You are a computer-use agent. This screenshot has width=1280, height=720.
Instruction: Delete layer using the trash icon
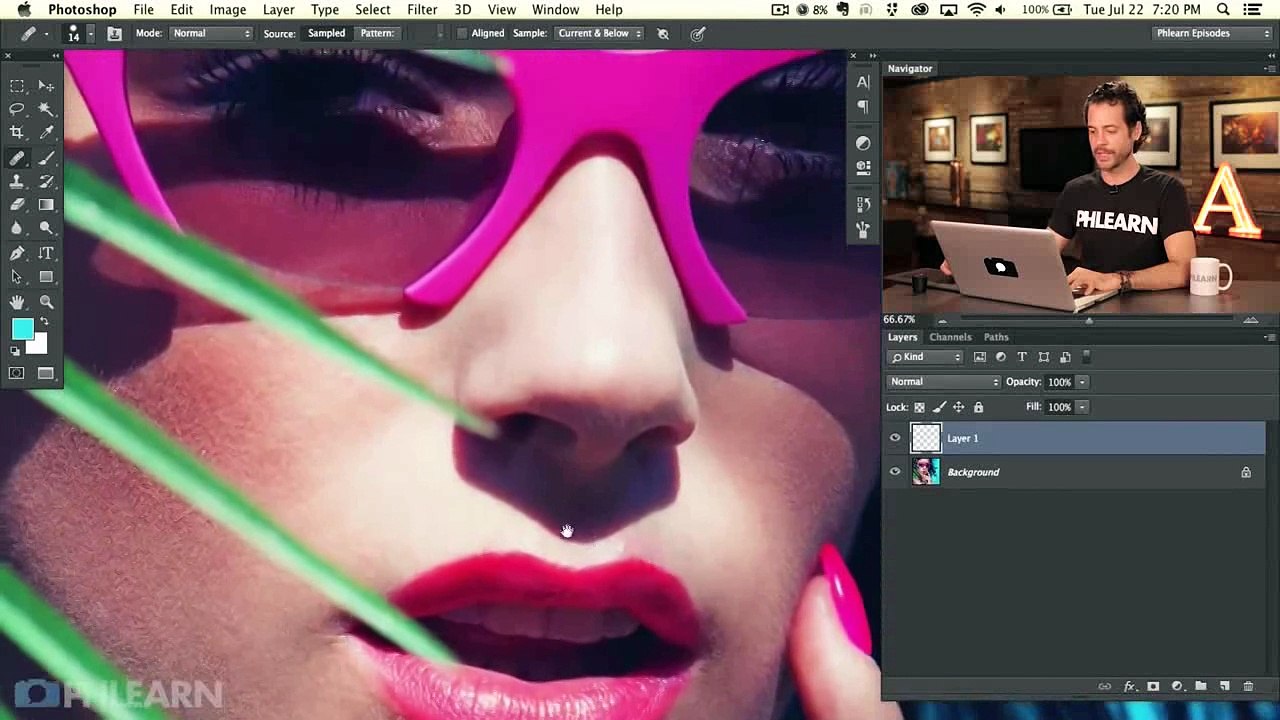click(1248, 687)
